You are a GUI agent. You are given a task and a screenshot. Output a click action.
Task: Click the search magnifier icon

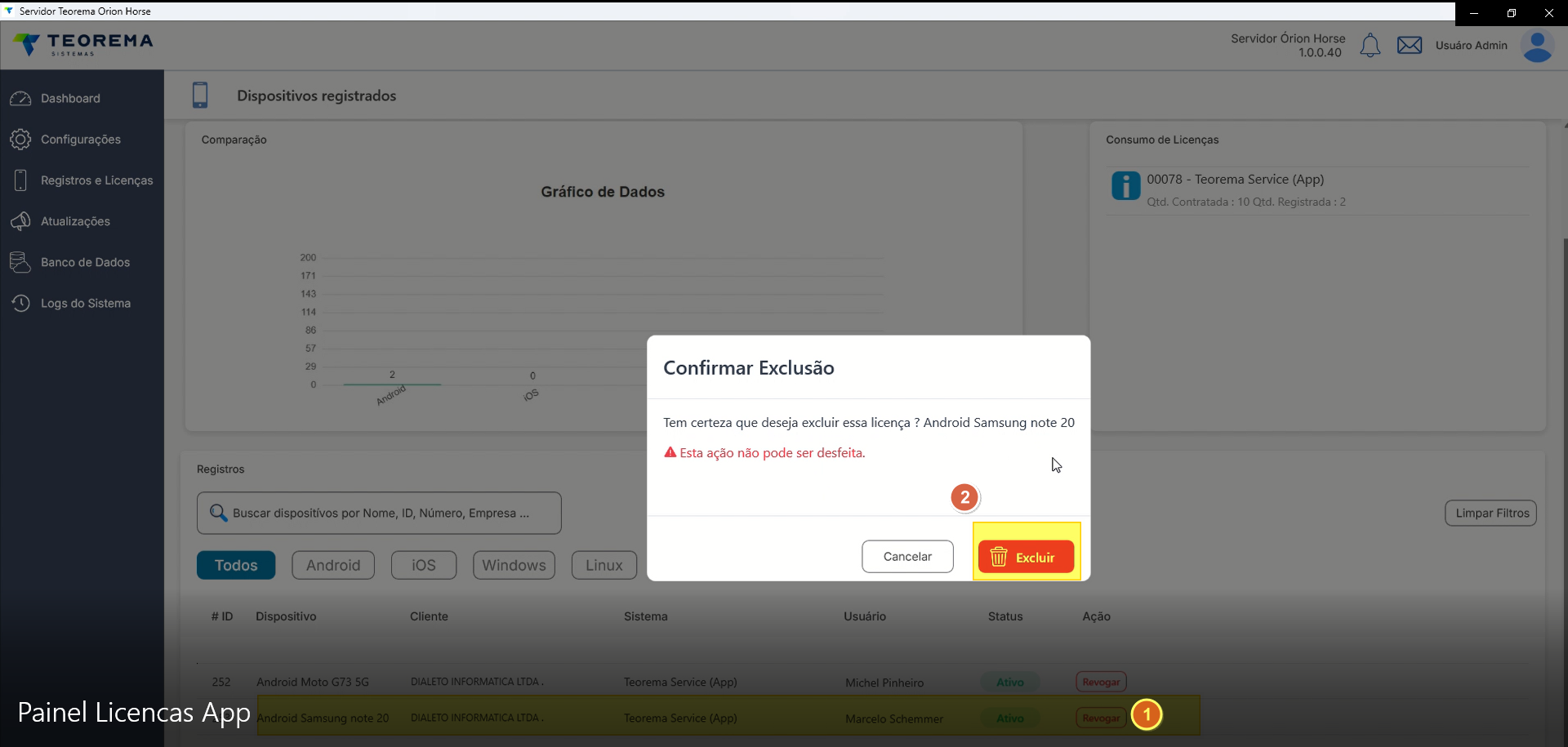tap(218, 513)
